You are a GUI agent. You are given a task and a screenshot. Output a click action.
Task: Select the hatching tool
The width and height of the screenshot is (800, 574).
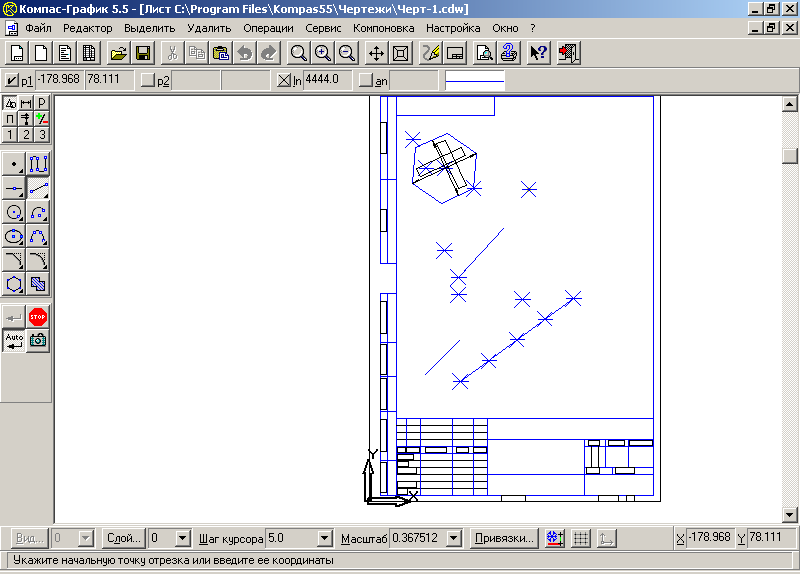click(x=38, y=284)
